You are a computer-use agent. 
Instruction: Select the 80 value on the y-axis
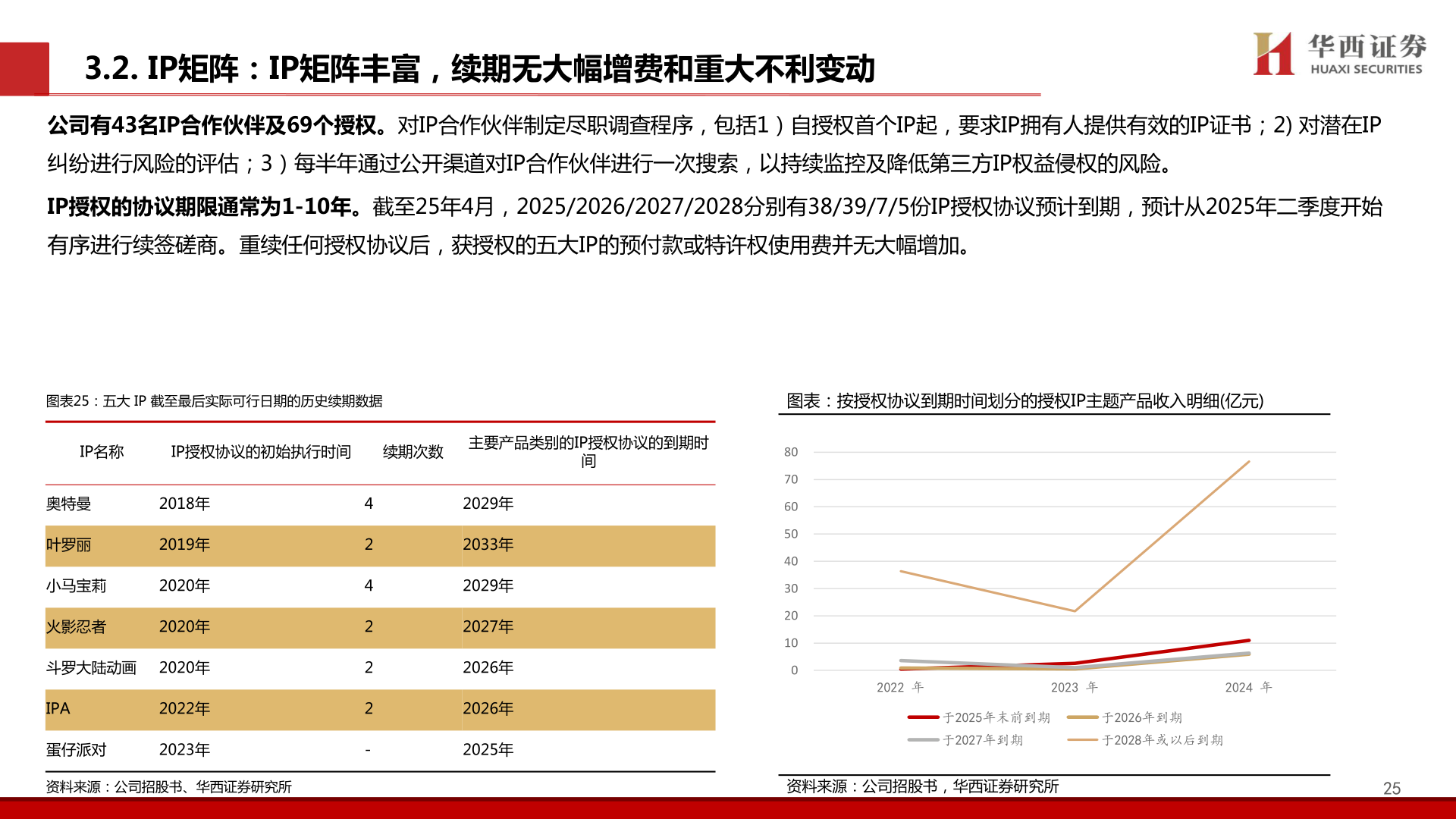pos(791,452)
